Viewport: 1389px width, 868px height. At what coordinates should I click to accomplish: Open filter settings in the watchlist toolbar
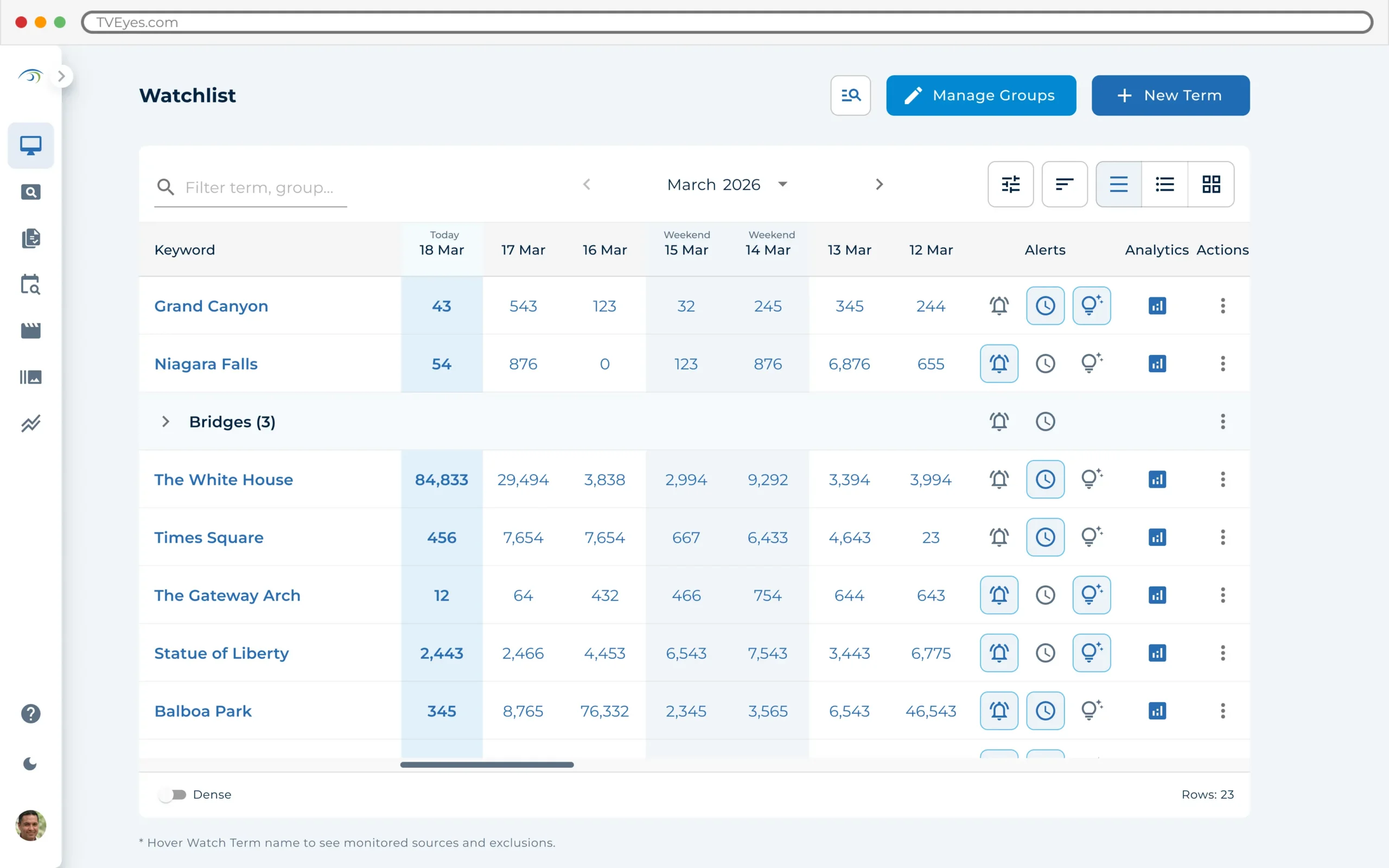click(x=1010, y=184)
